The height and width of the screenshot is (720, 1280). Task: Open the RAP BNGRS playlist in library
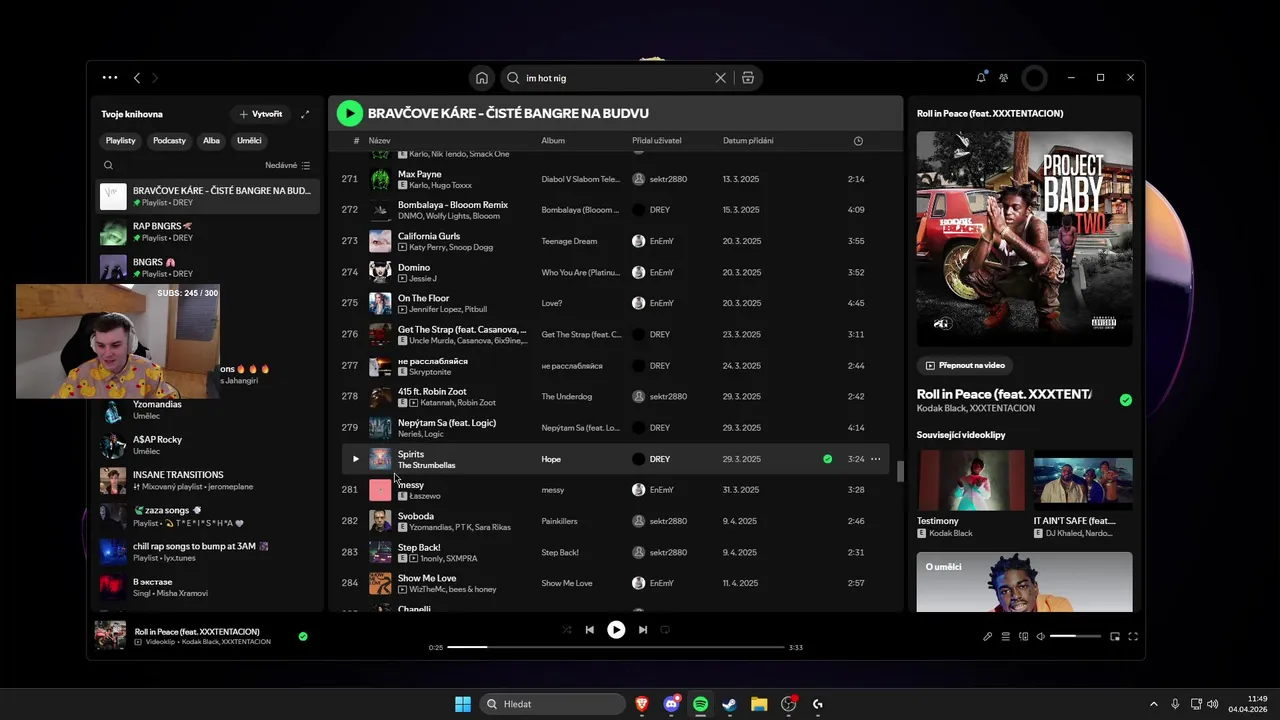[208, 232]
